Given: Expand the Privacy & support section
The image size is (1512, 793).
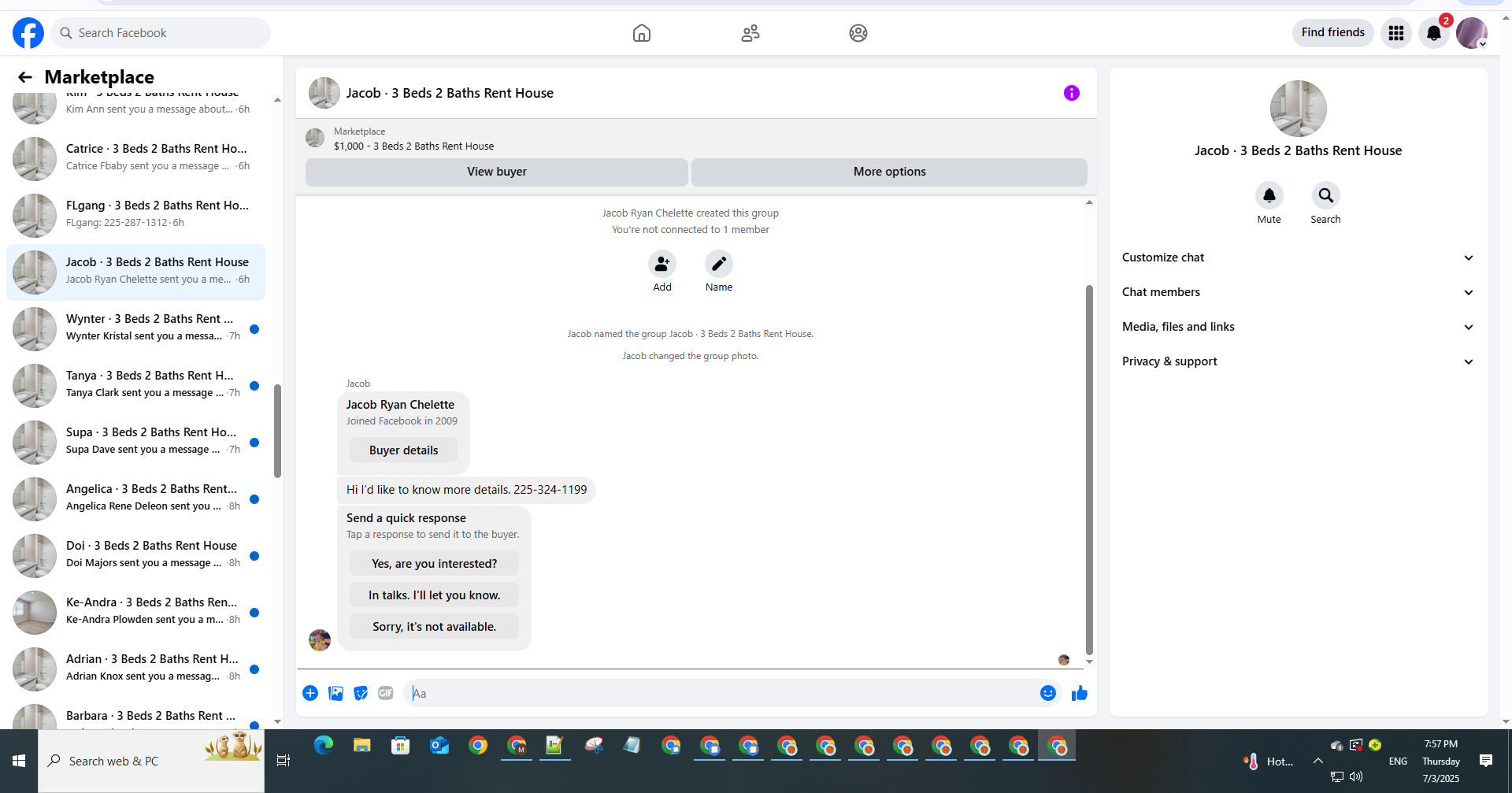Looking at the screenshot, I should (1298, 361).
